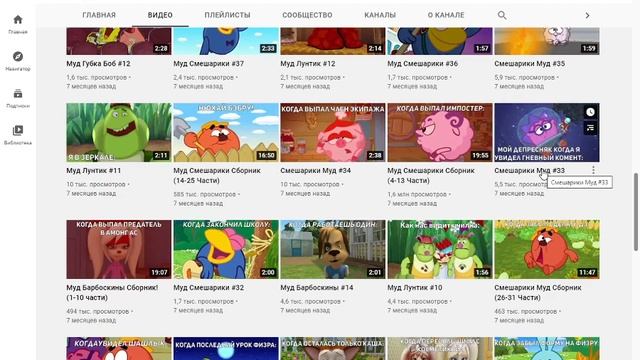This screenshot has height=360, width=640.
Task: Open video title Муд Смешарики #32
Action: coord(209,288)
